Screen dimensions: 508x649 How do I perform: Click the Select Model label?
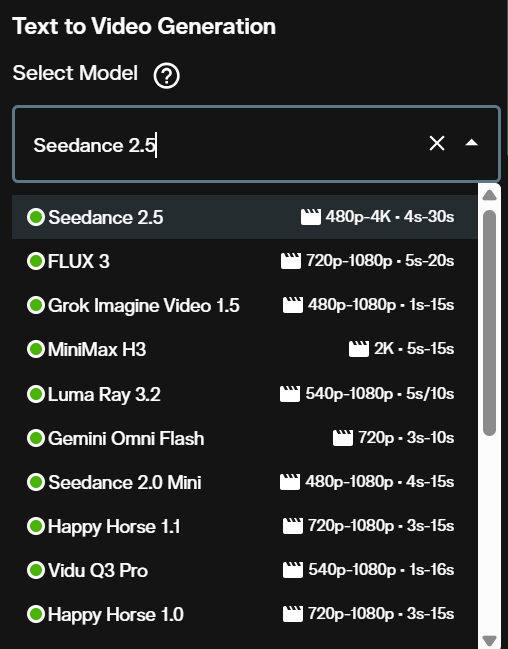75,73
